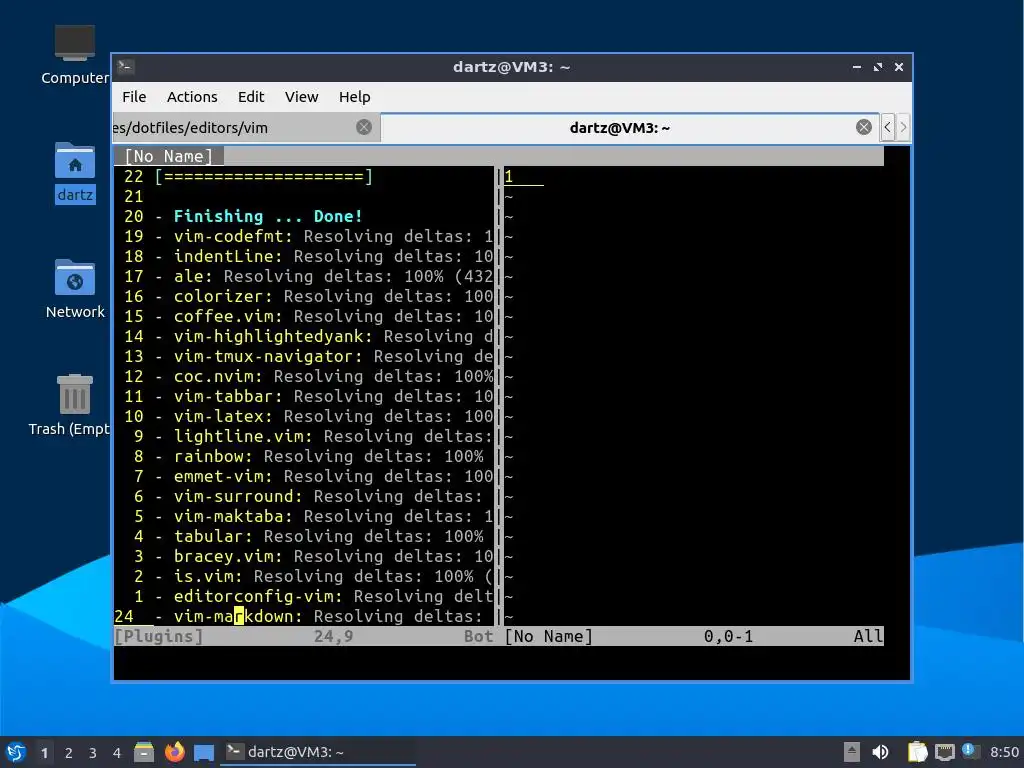Click the [No Name] vim tab label

click(168, 156)
